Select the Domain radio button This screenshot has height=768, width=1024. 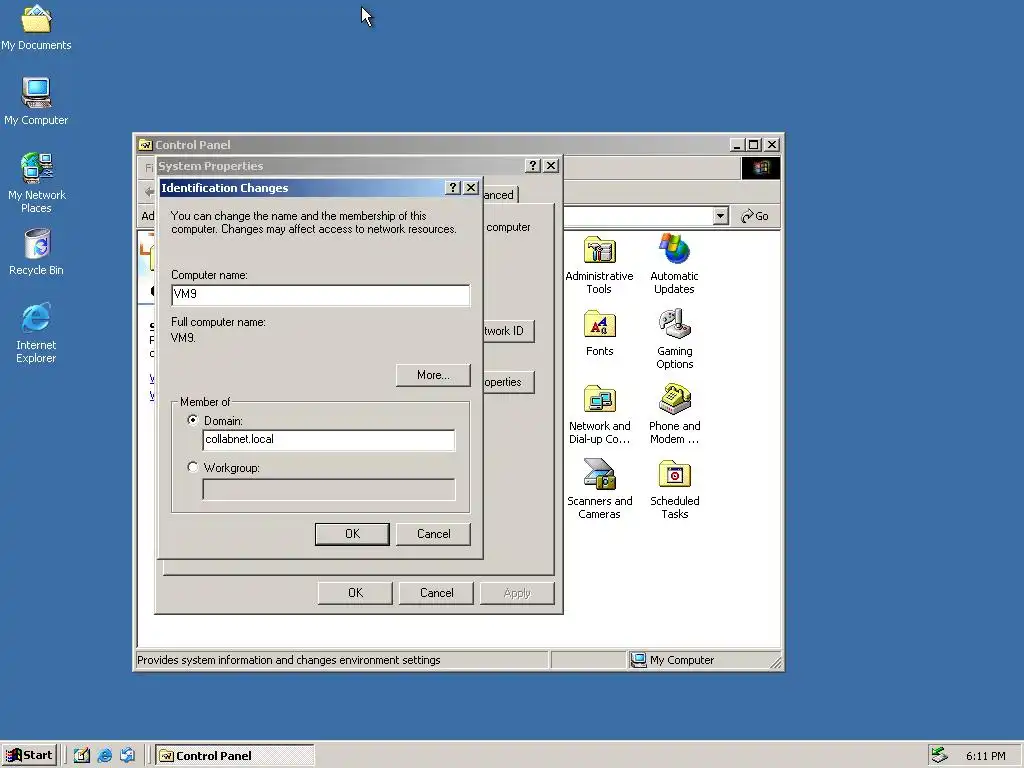[x=193, y=420]
